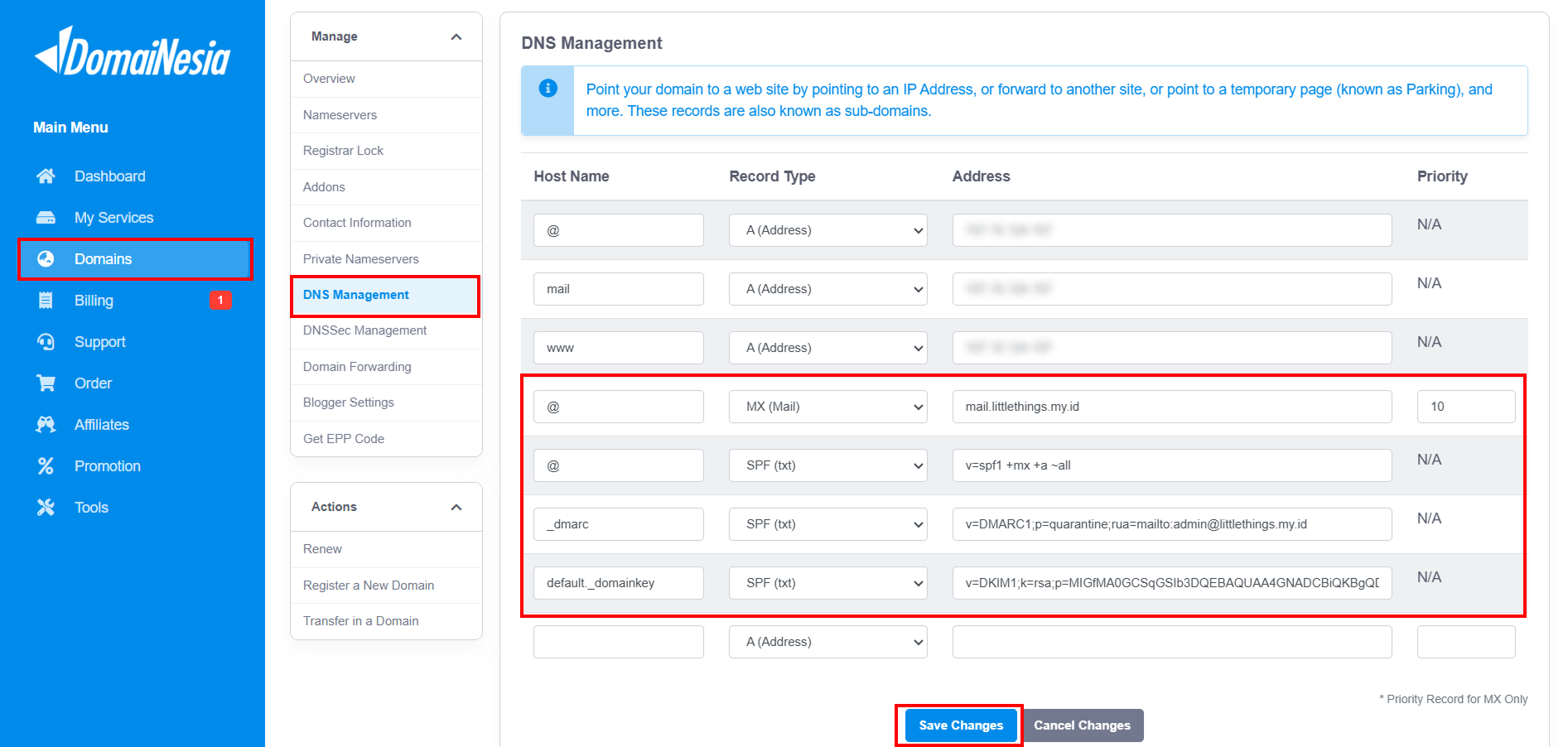Click the MX priority field showing 10

coord(1465,407)
